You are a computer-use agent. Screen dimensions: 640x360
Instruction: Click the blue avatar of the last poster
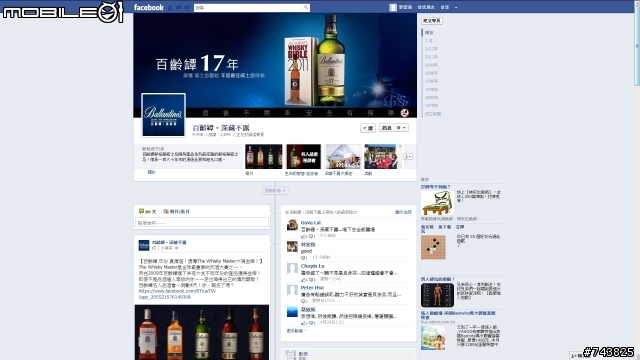(x=292, y=311)
